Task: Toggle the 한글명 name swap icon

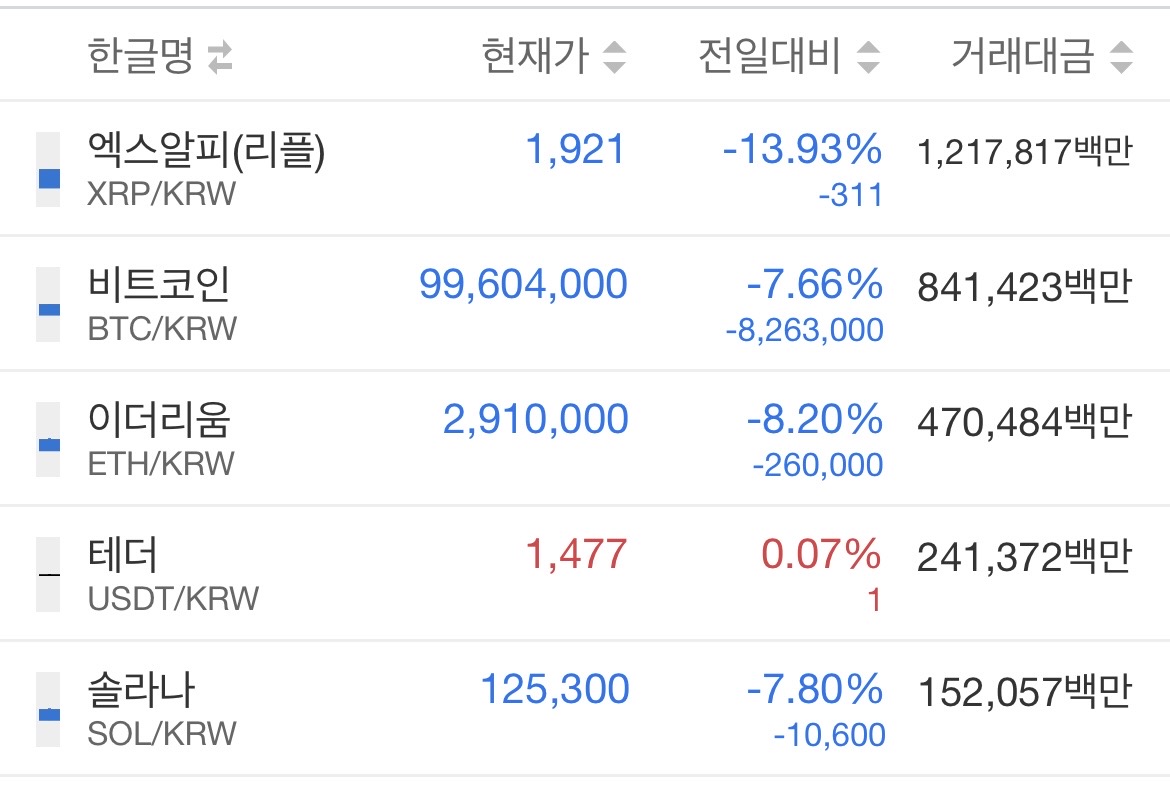Action: [x=219, y=58]
